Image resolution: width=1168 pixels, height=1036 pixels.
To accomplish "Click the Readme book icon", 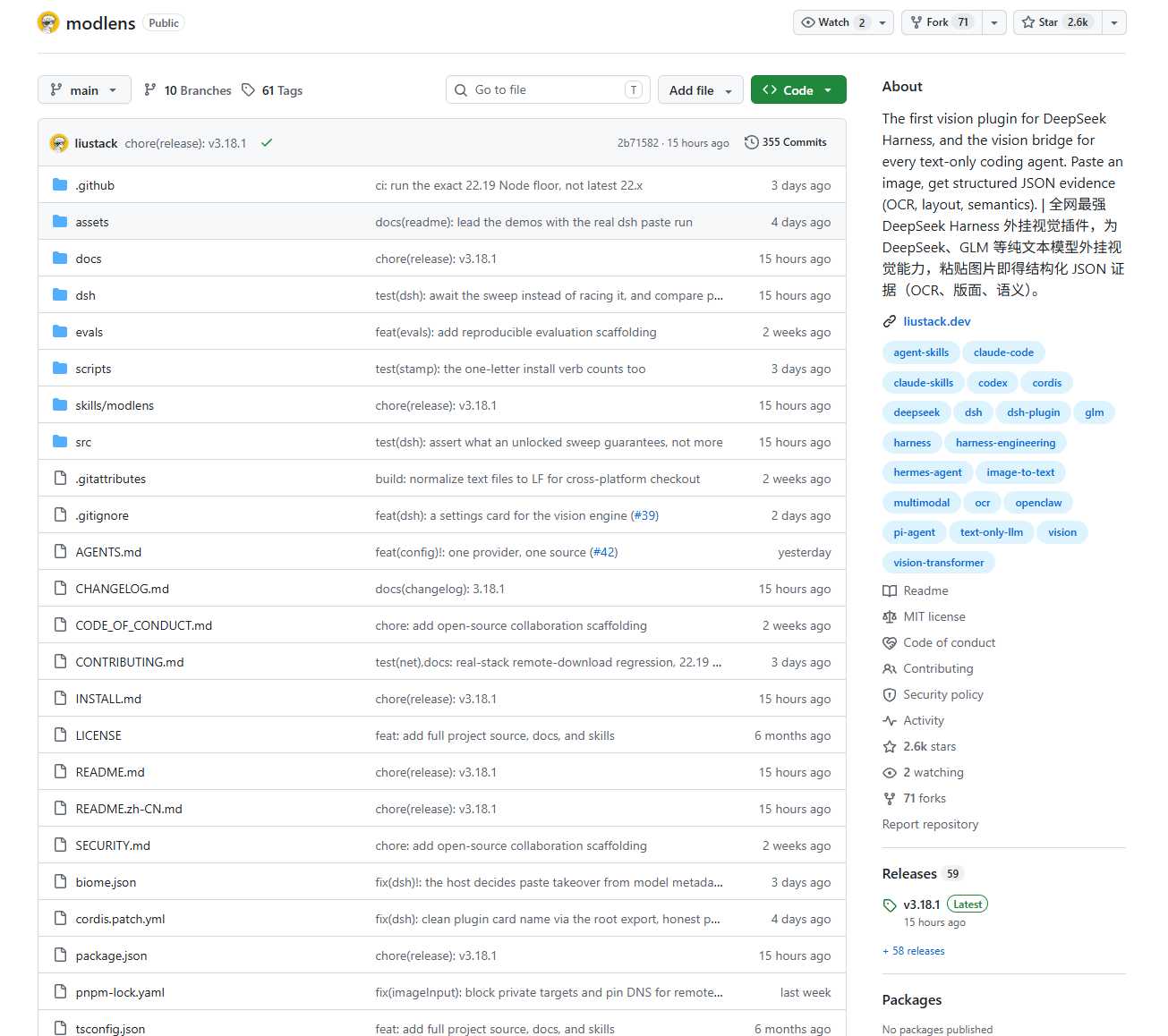I will point(890,590).
